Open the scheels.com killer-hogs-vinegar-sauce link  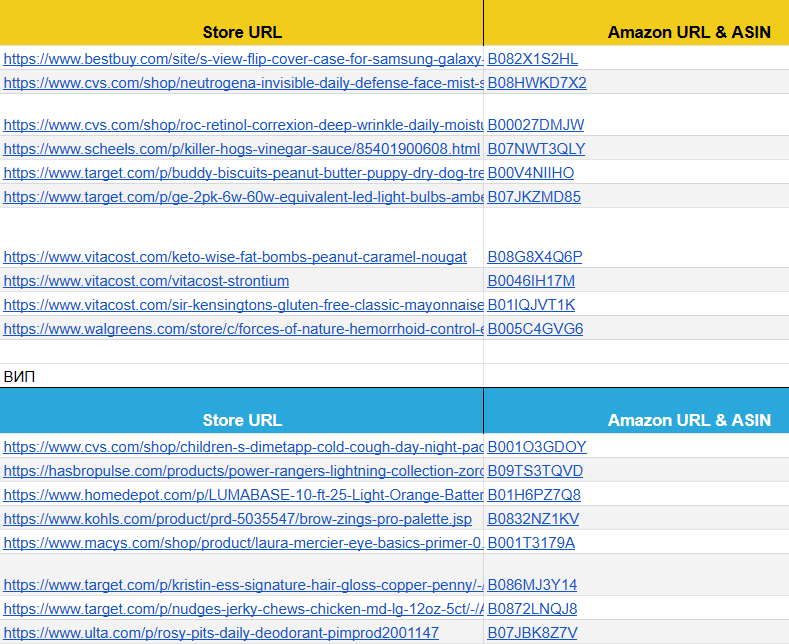242,148
